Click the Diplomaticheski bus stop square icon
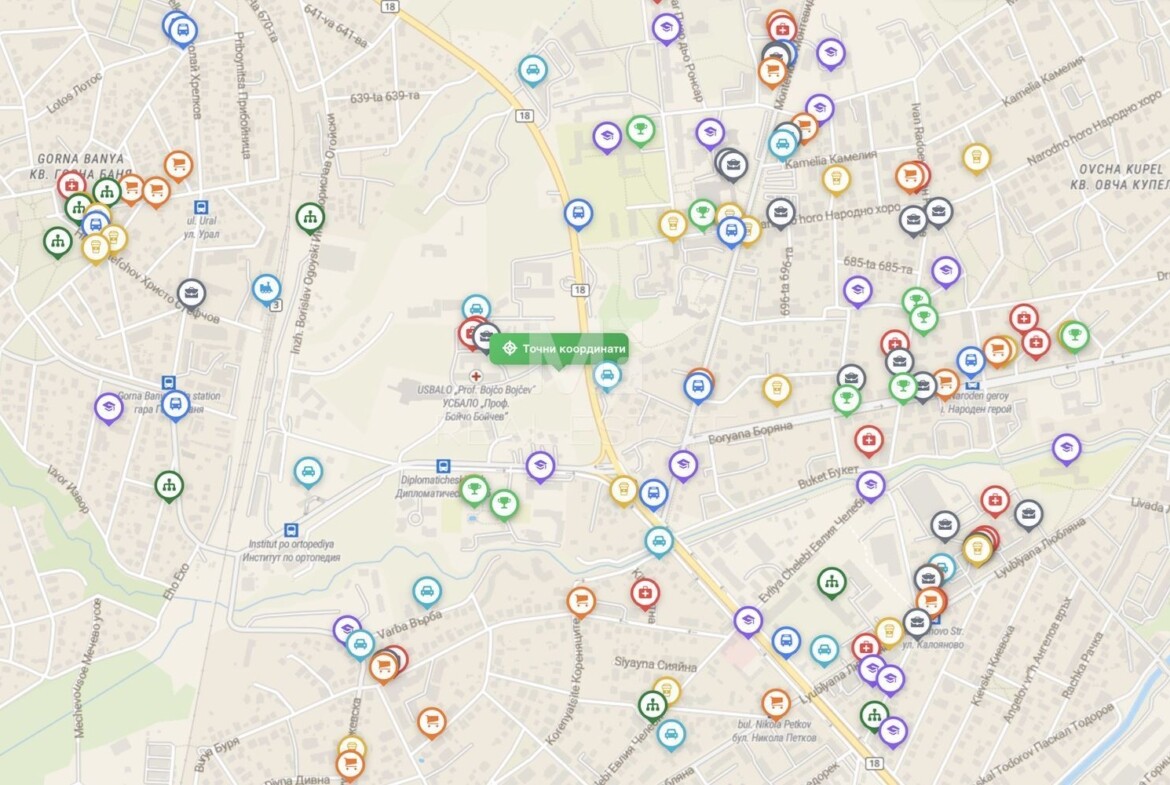The height and width of the screenshot is (785, 1170). [x=443, y=466]
